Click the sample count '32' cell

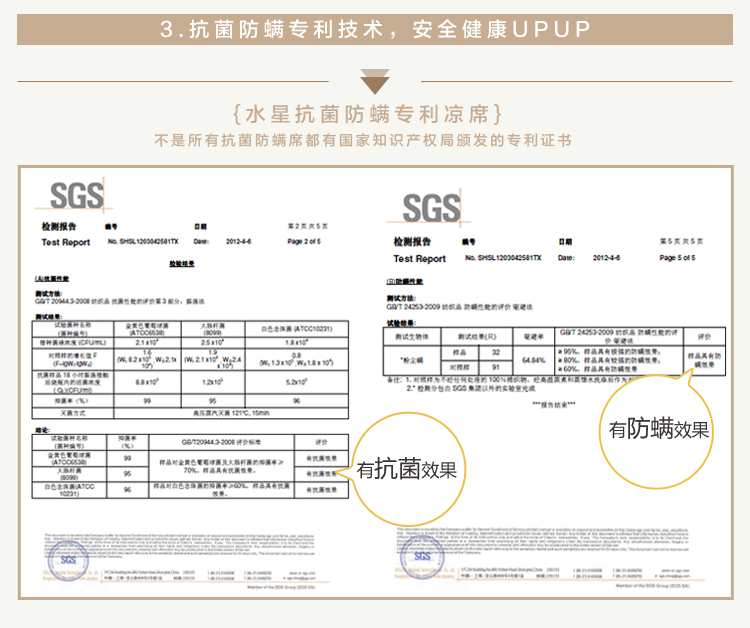pos(496,353)
